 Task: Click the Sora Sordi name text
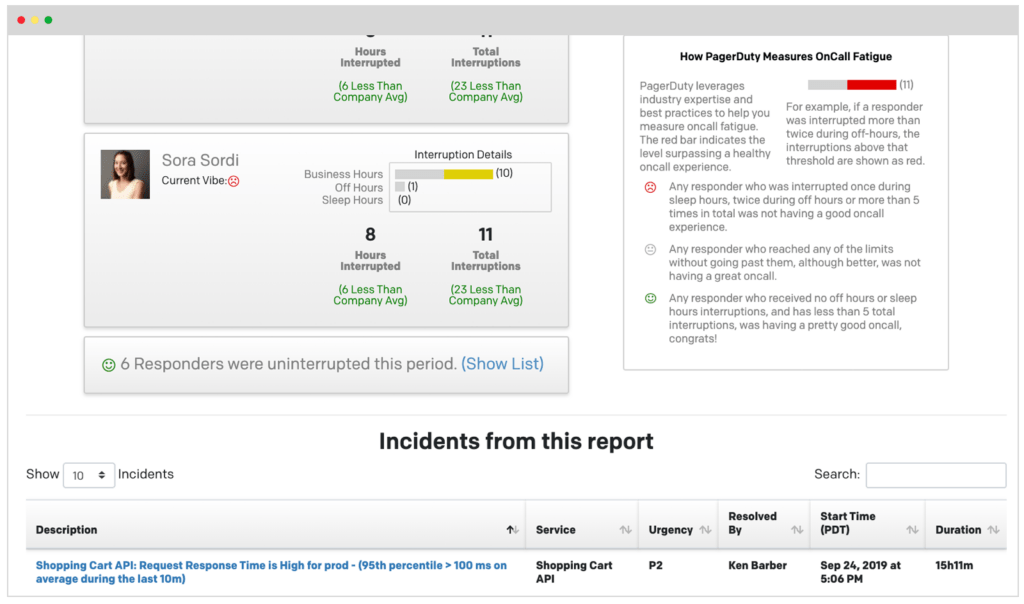pyautogui.click(x=200, y=160)
